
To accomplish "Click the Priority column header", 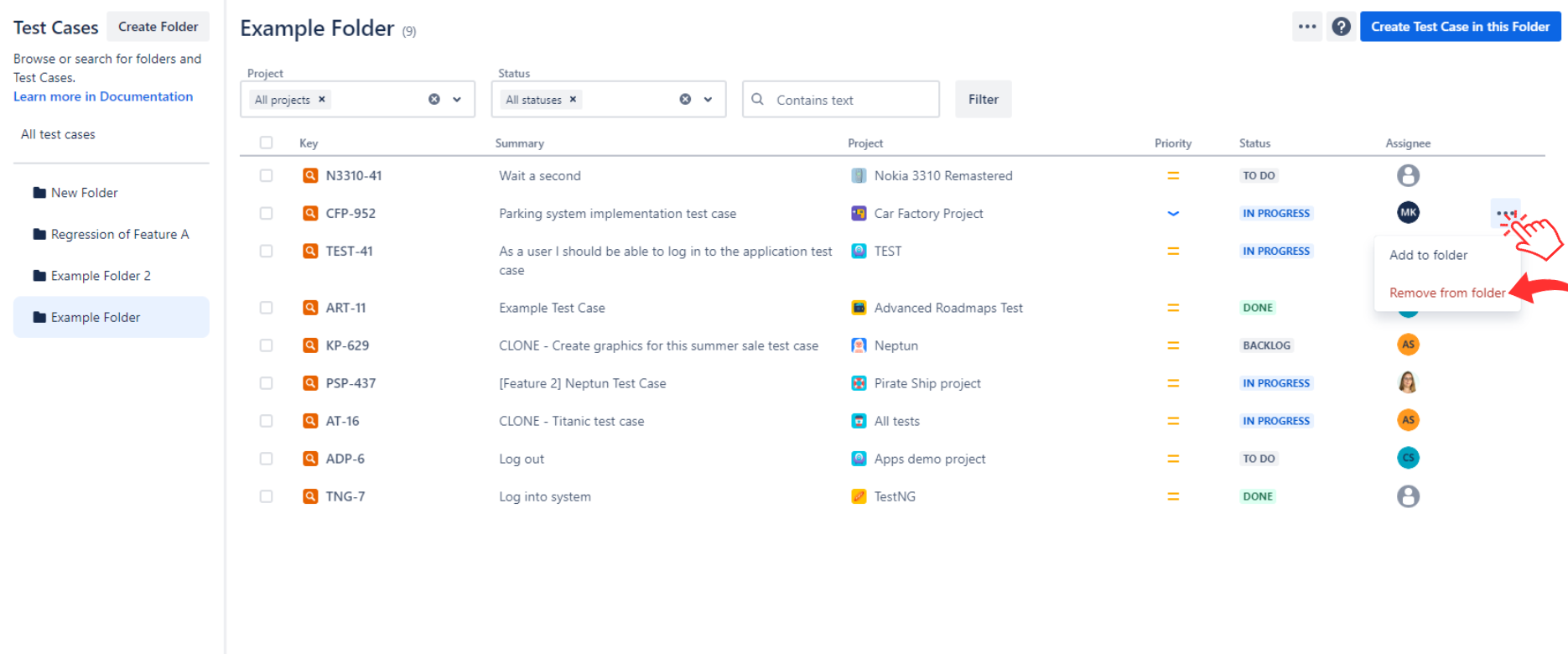I will (1173, 143).
